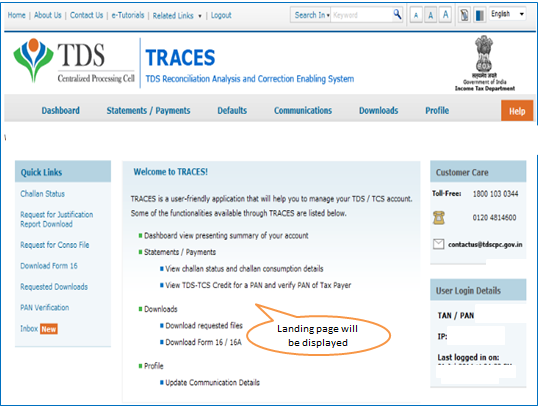Click the search magnifier icon
Screen dimensions: 538x410
(x=397, y=14)
